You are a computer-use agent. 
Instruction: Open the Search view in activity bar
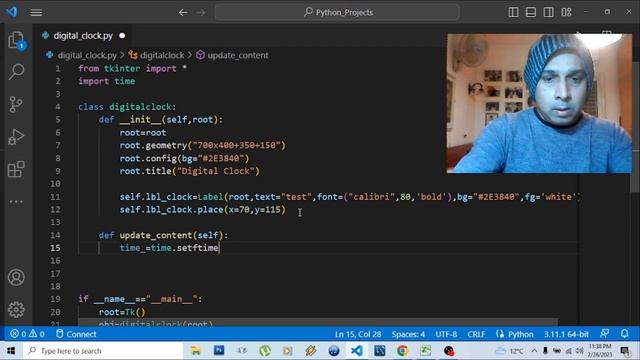pyautogui.click(x=16, y=72)
